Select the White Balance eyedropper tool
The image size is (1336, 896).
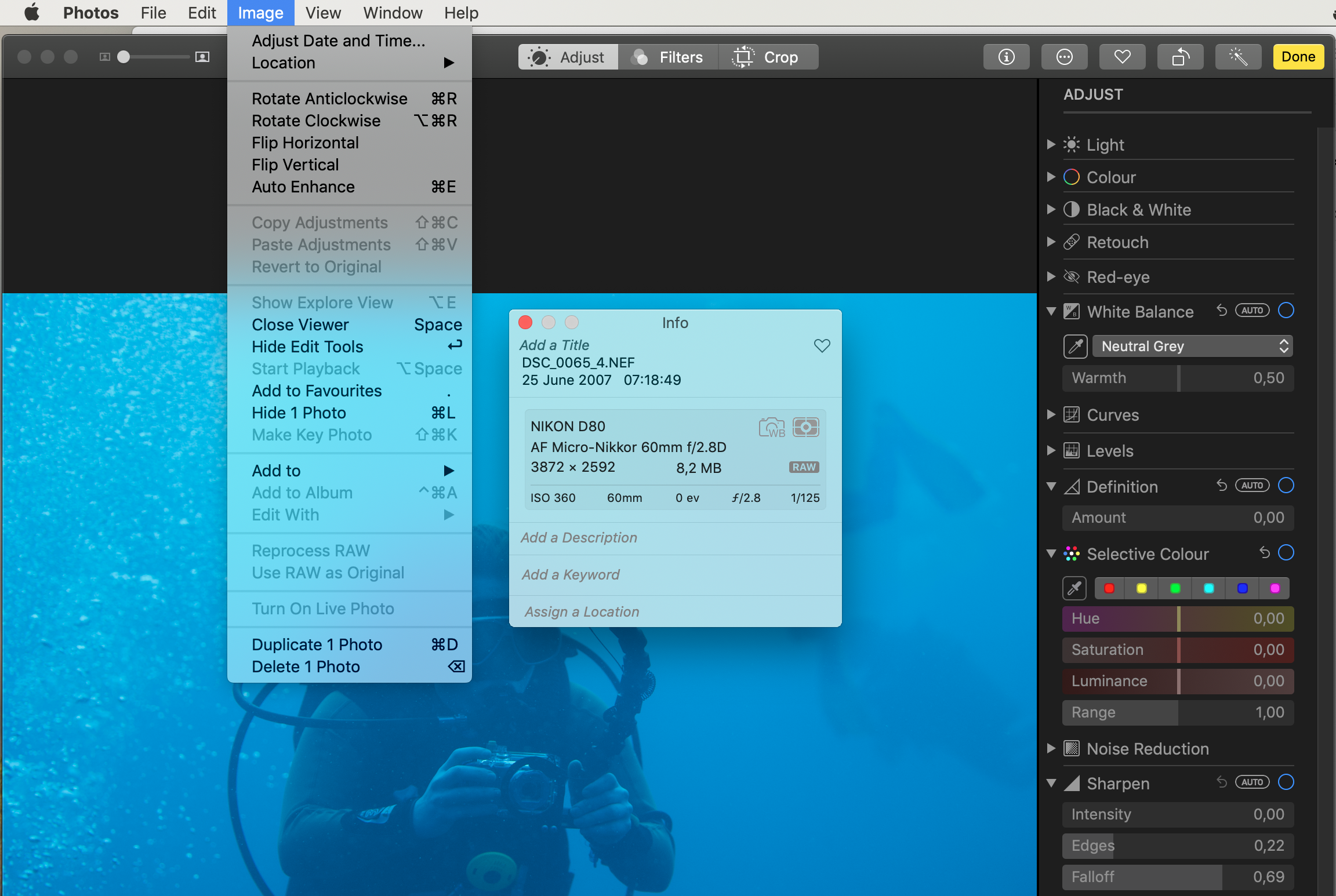point(1075,347)
